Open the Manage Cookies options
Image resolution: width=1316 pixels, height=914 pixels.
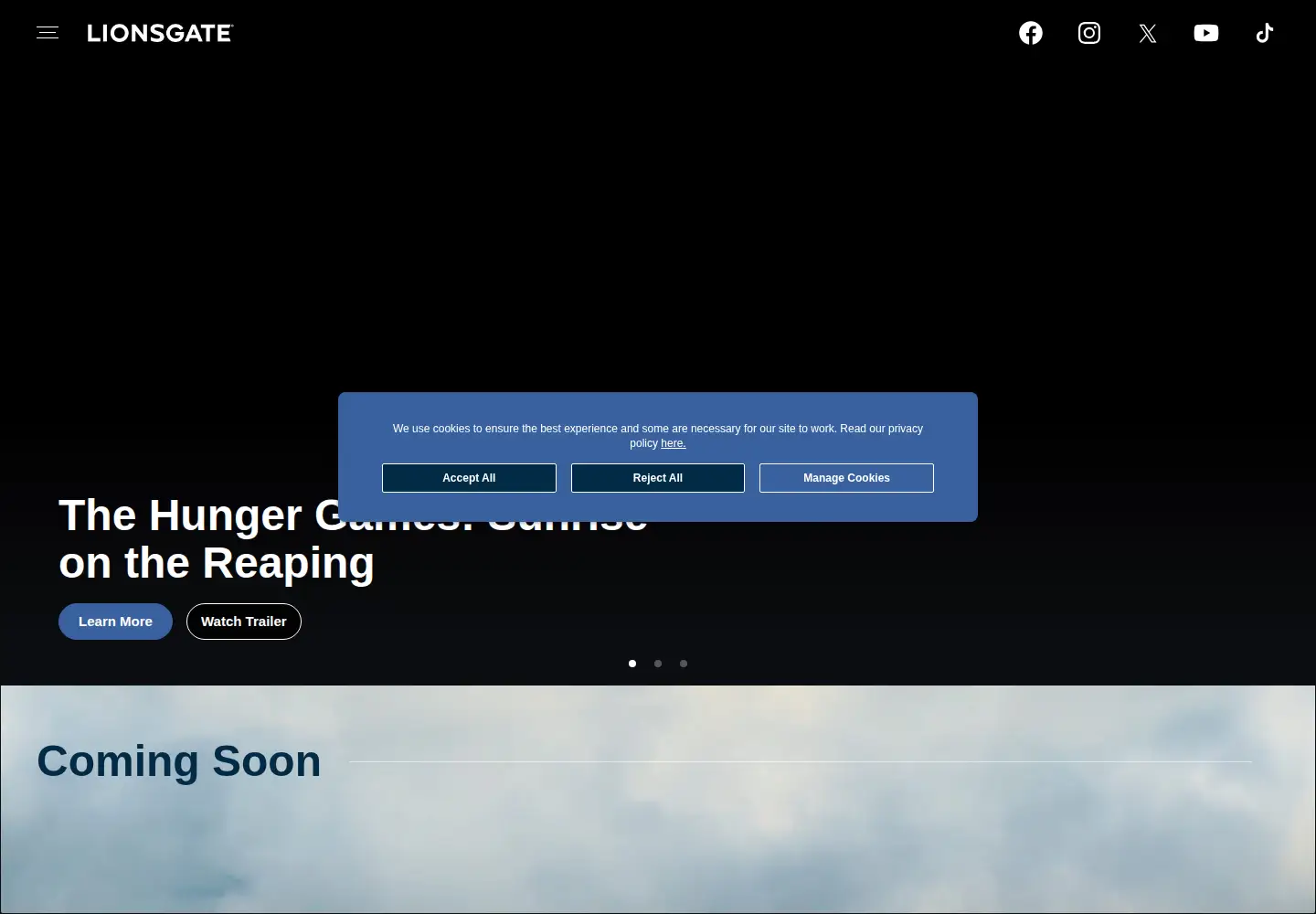(846, 478)
